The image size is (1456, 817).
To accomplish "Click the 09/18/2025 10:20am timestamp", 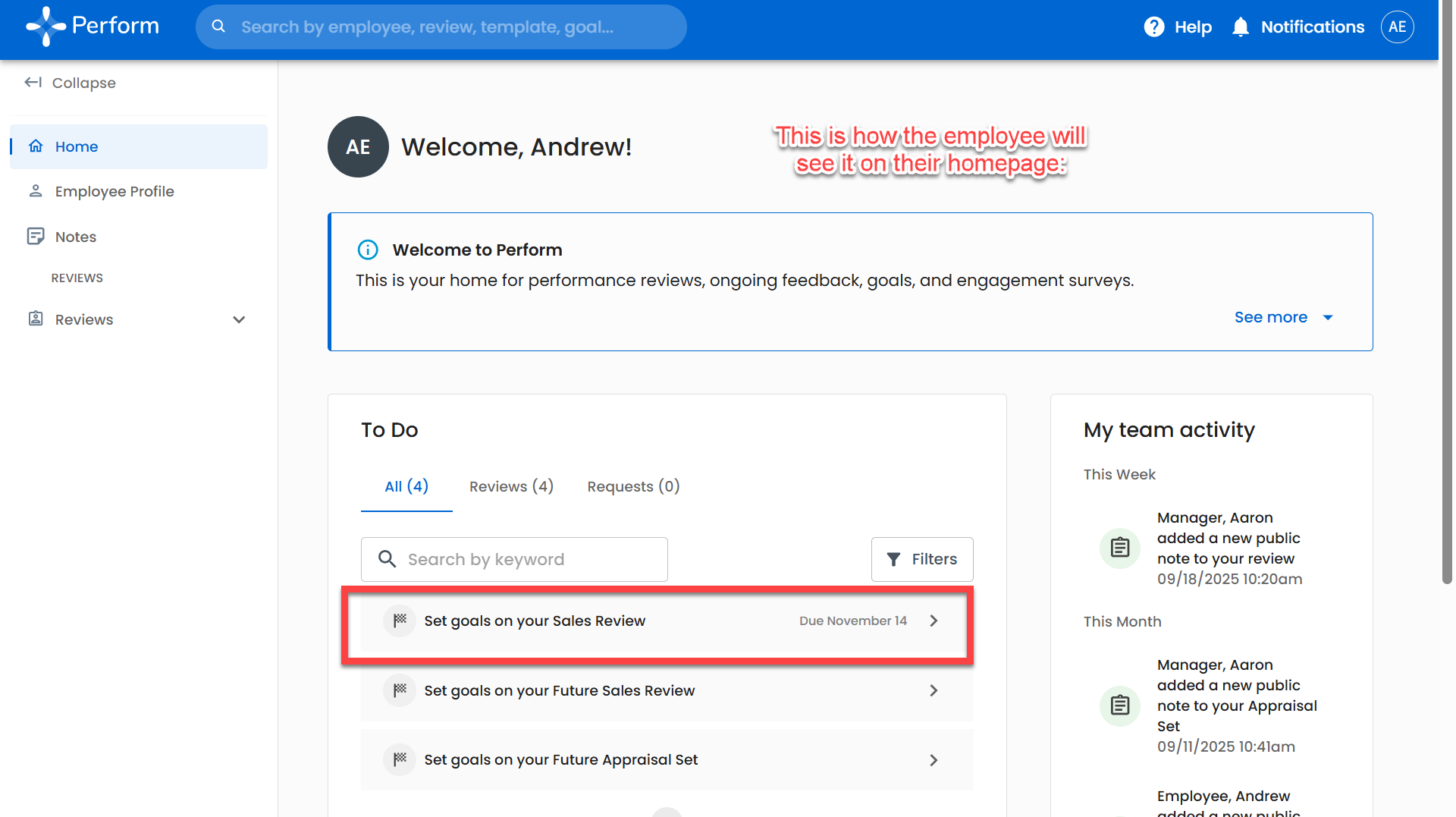I will point(1230,579).
